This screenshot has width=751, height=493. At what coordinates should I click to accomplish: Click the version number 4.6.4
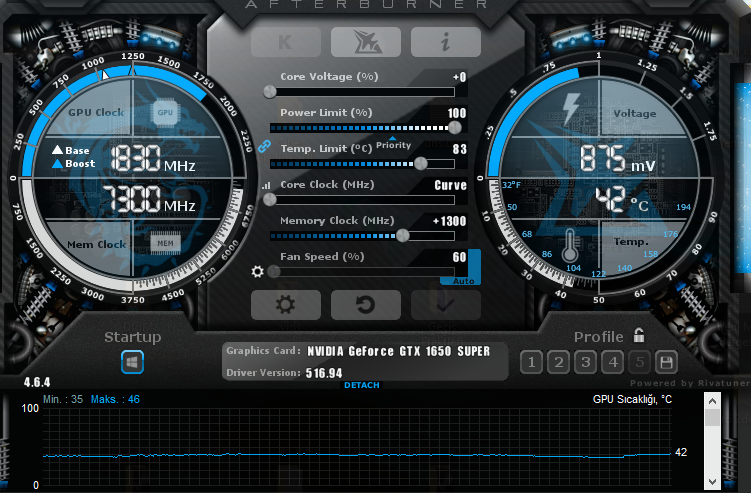click(37, 382)
